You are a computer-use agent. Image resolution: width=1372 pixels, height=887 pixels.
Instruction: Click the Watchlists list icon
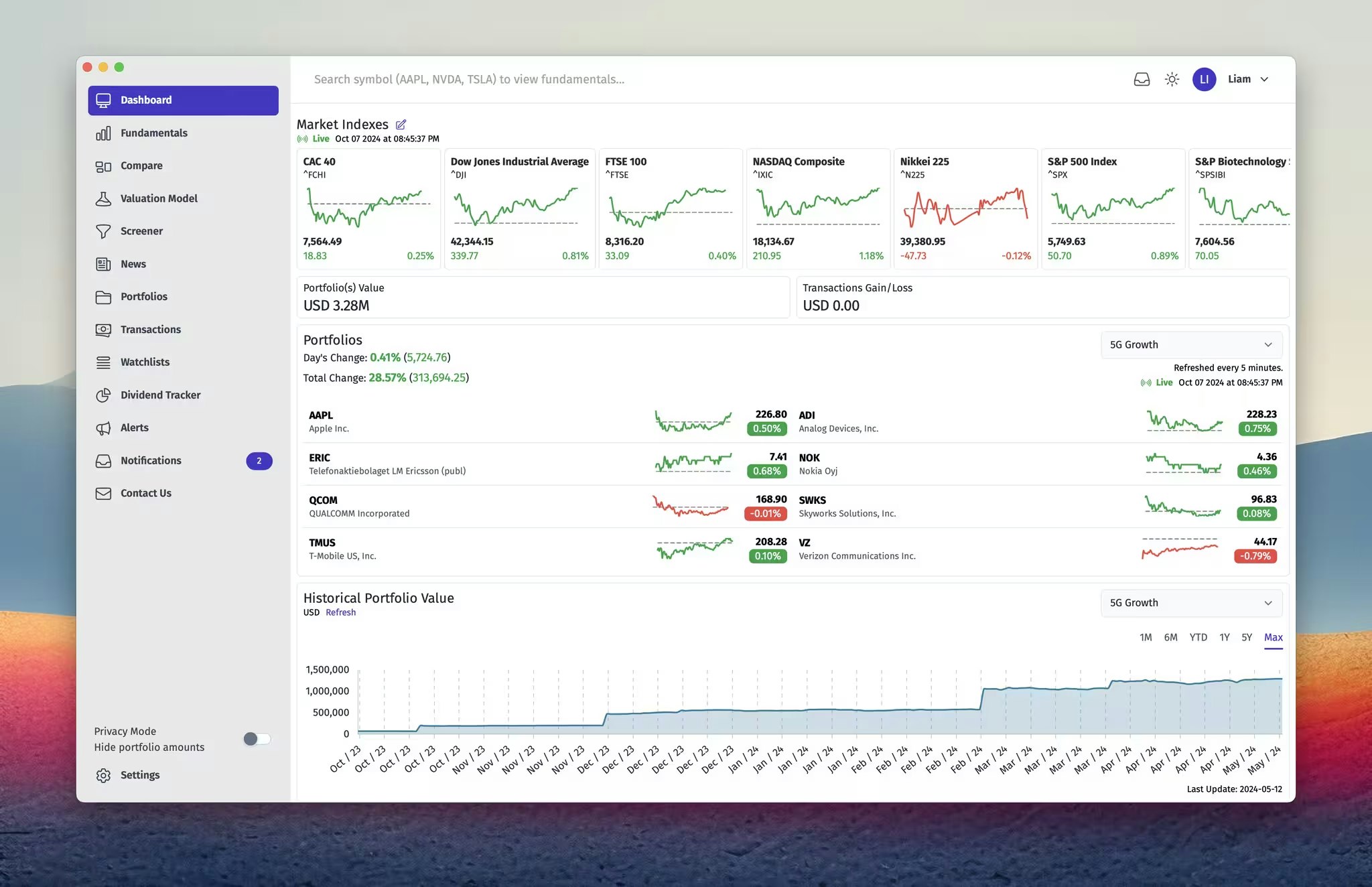pos(103,362)
